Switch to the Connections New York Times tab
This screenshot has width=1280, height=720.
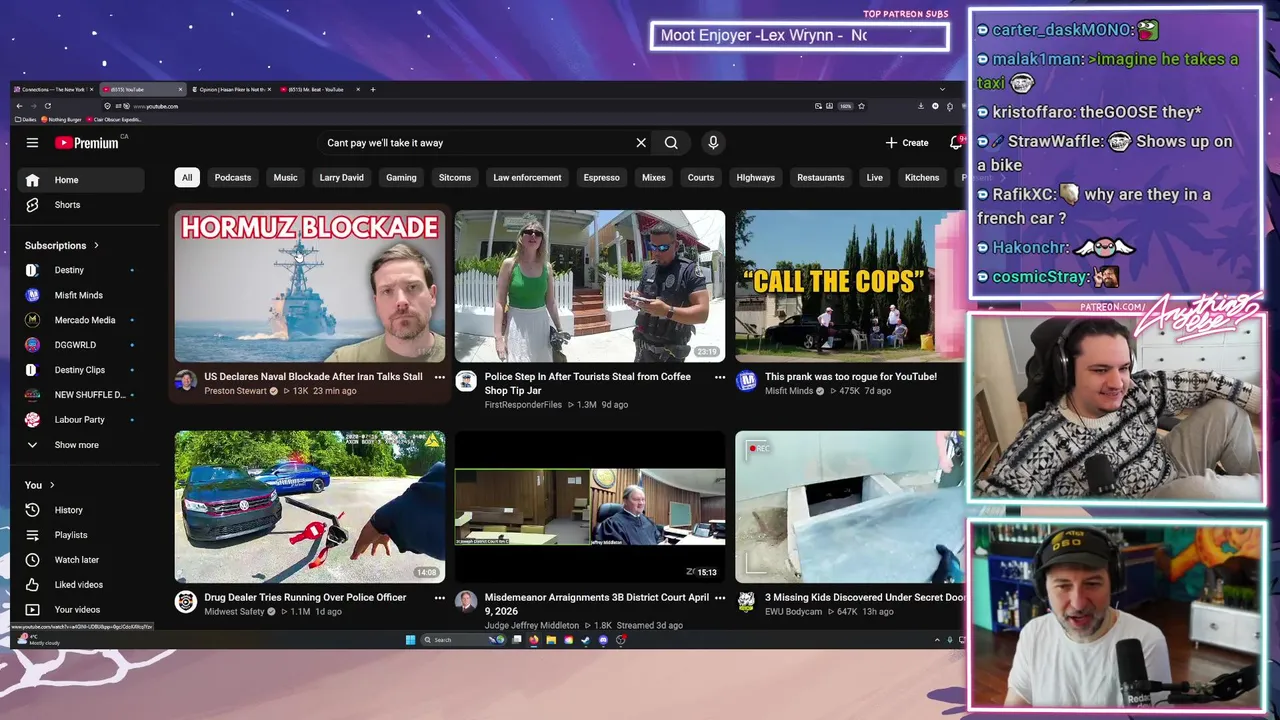tap(52, 89)
